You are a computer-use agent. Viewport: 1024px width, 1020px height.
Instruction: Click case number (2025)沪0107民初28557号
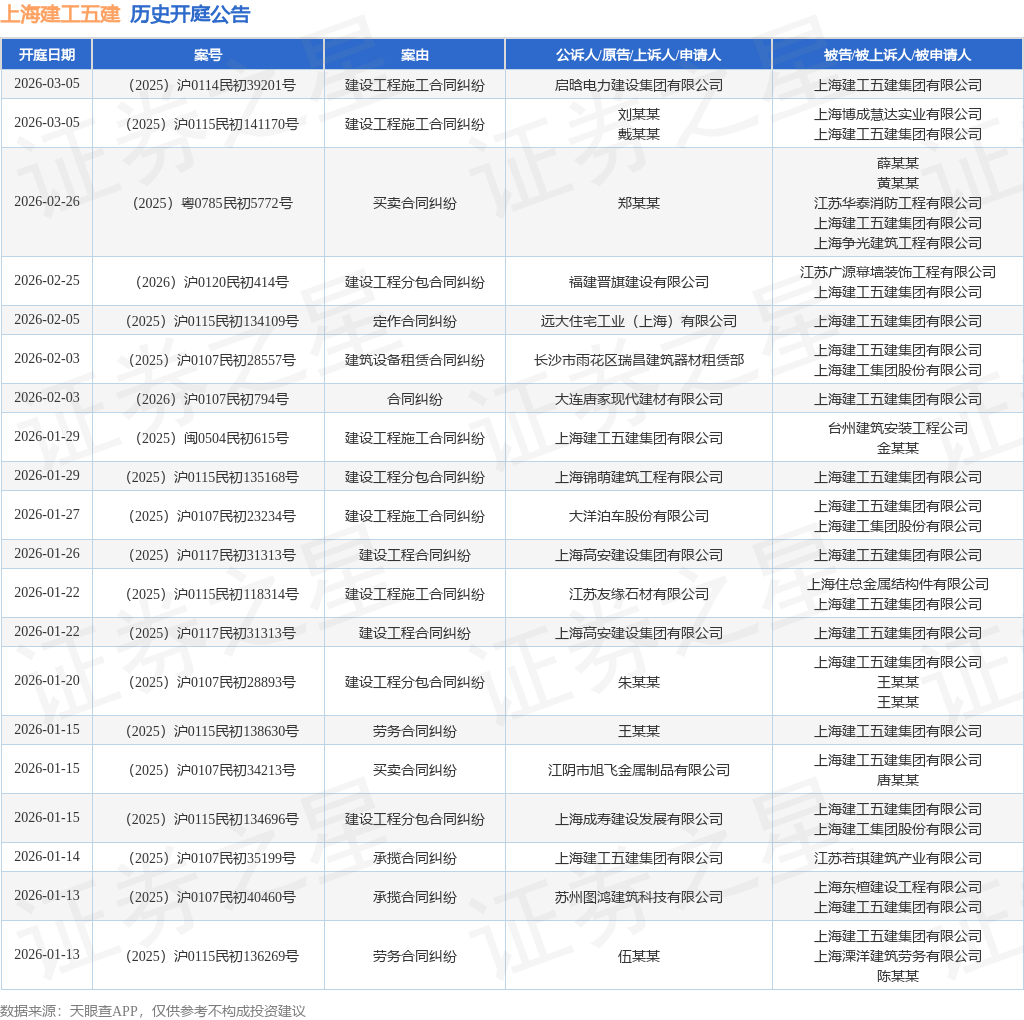[212, 360]
